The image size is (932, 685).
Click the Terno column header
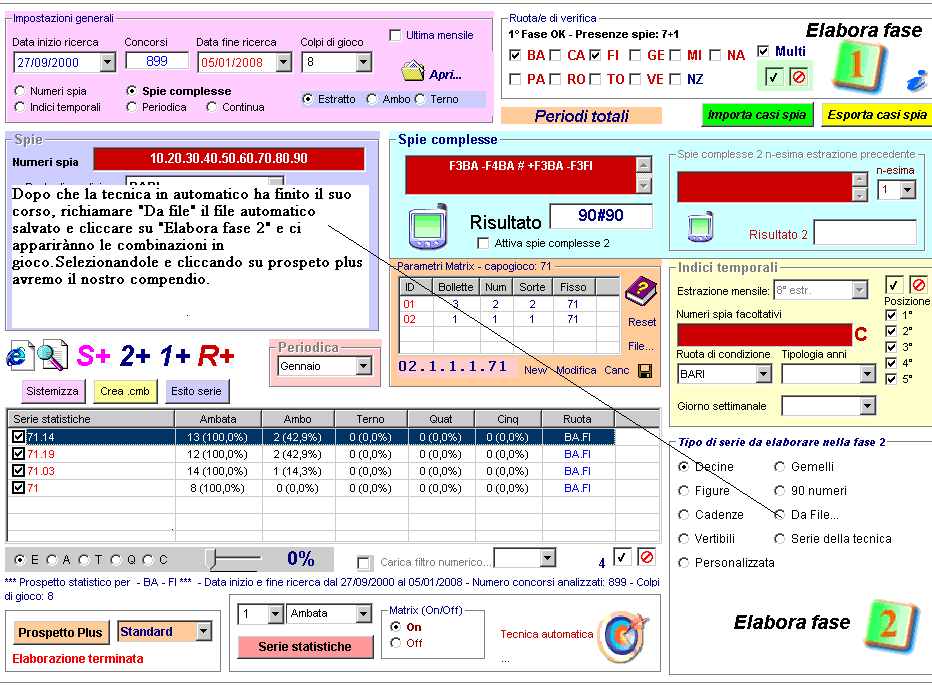click(370, 419)
